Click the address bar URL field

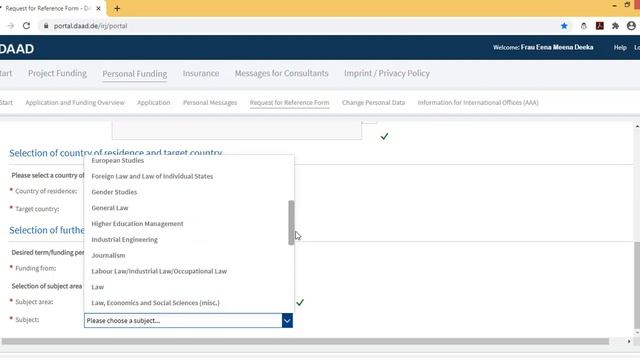(x=90, y=26)
